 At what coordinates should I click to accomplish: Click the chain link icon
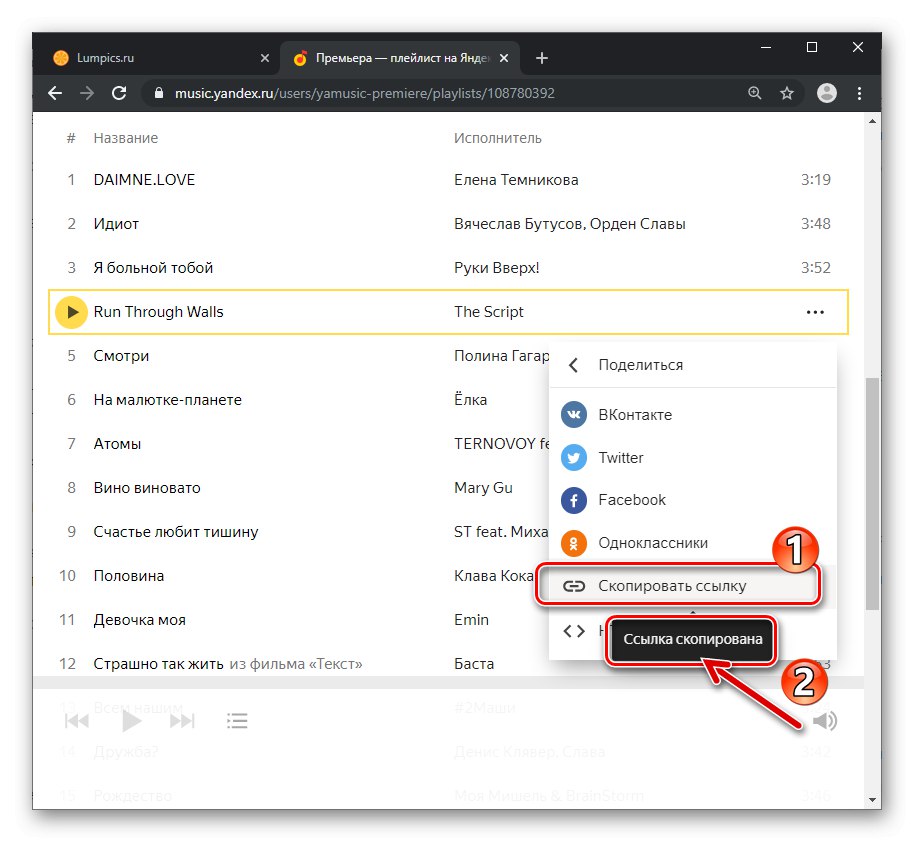point(574,586)
